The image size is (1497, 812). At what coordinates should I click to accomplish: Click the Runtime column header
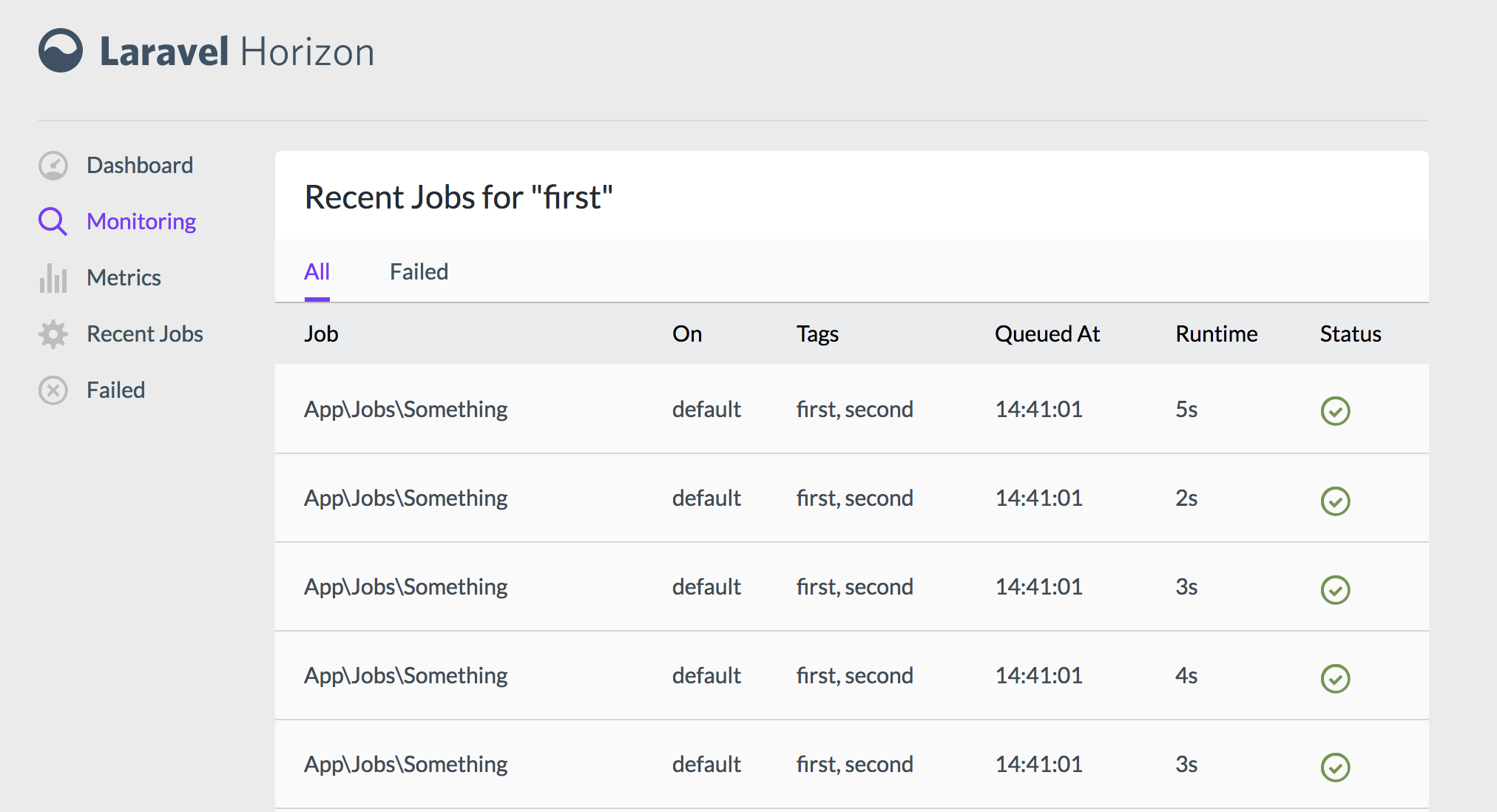tap(1216, 334)
